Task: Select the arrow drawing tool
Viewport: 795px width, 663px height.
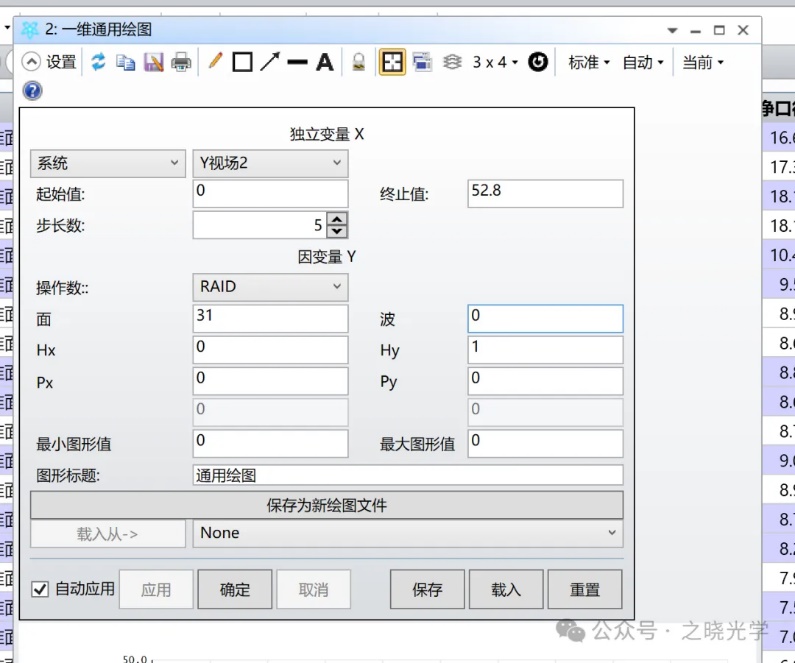Action: click(269, 62)
